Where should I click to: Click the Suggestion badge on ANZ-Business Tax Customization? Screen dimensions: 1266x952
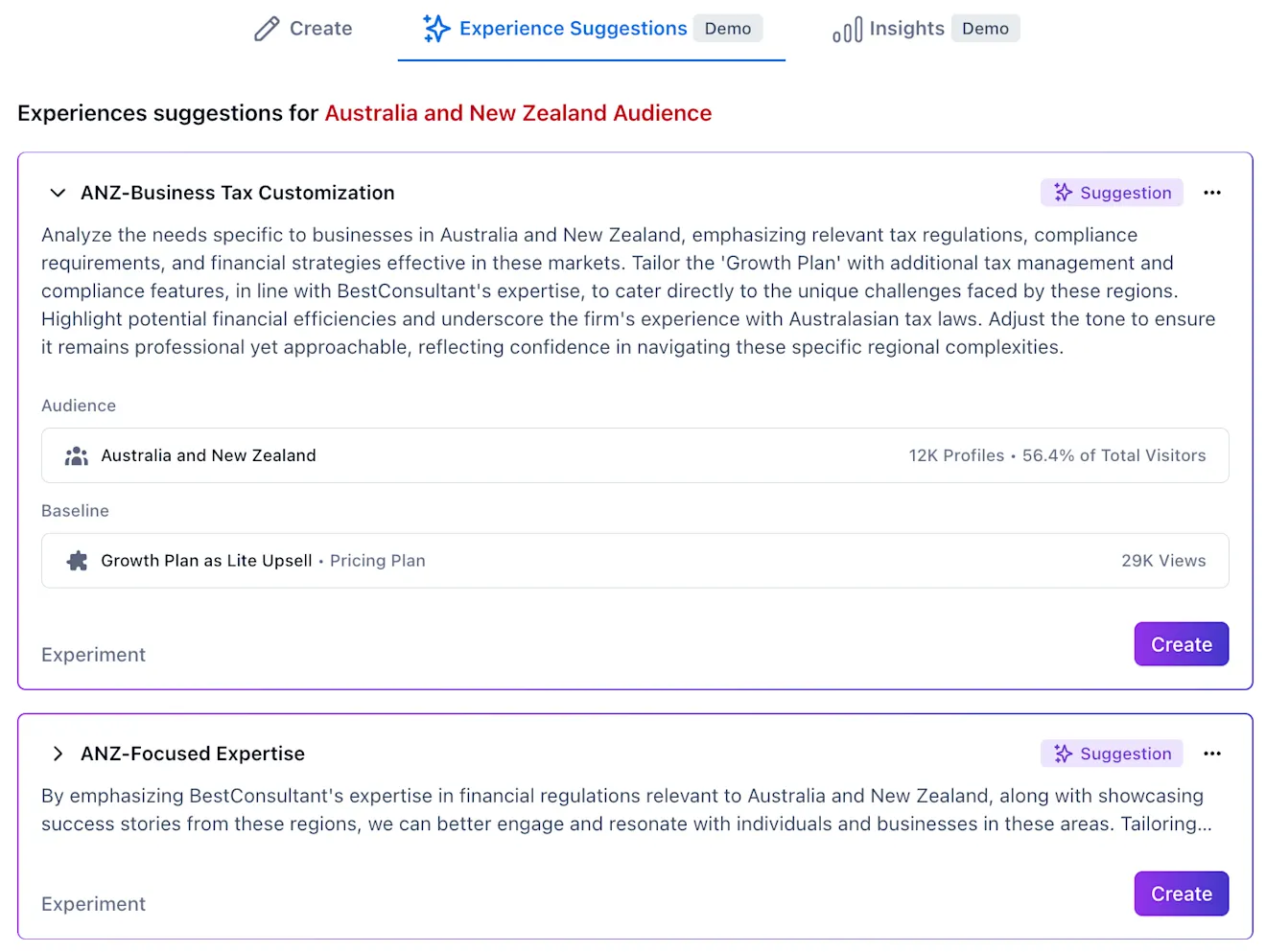(x=1112, y=193)
